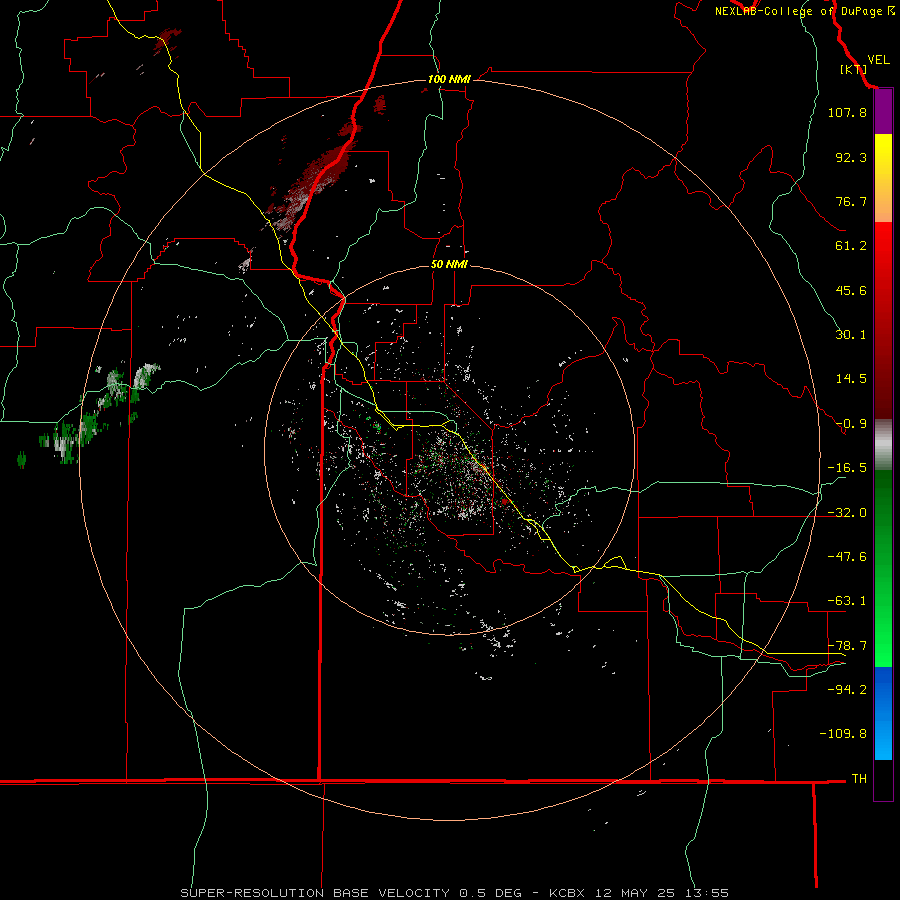Select the 76.7 legend value
This screenshot has width=900, height=900.
(851, 201)
